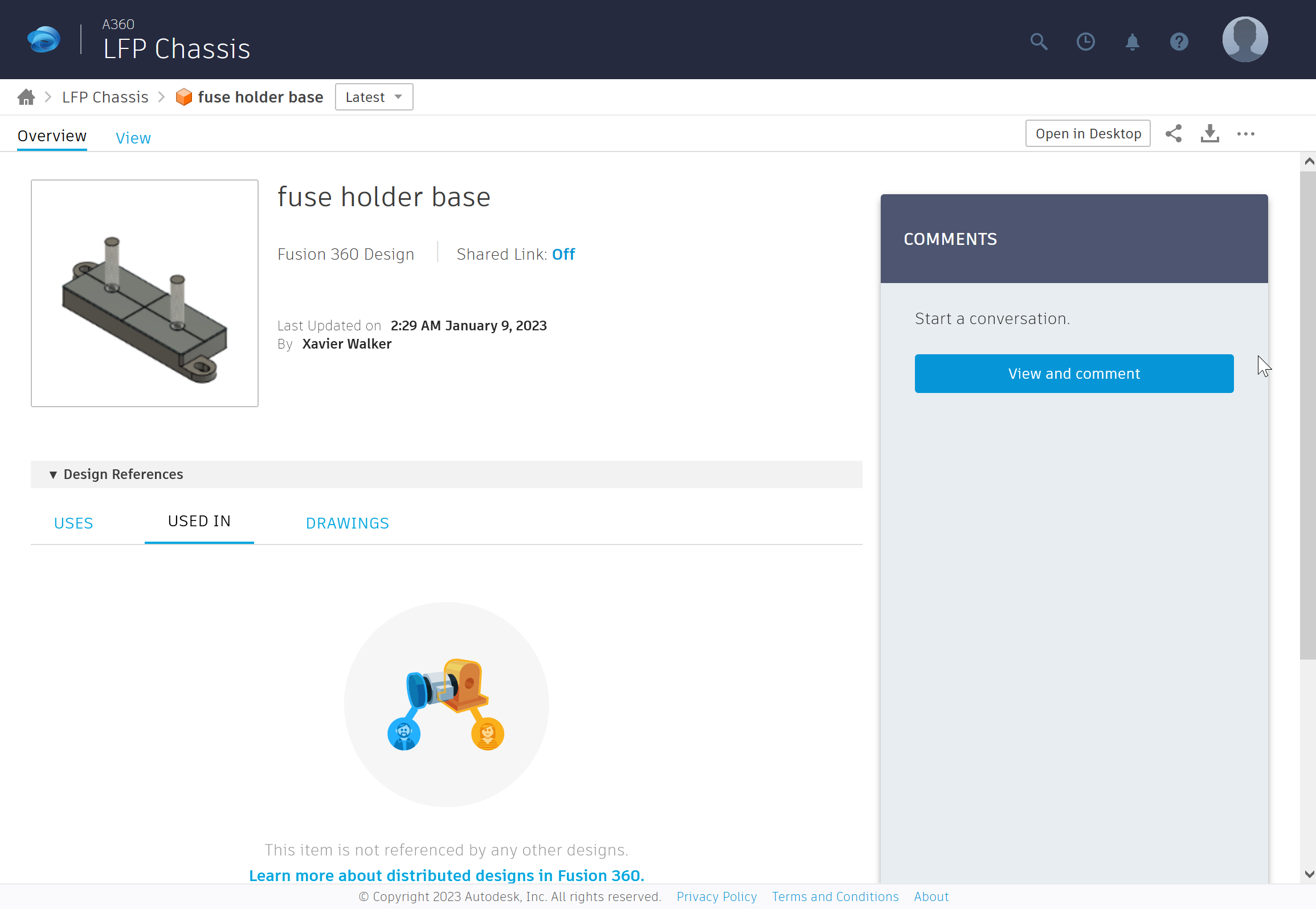Viewport: 1316px width, 909px height.
Task: Click the View and comment button
Action: pos(1073,373)
